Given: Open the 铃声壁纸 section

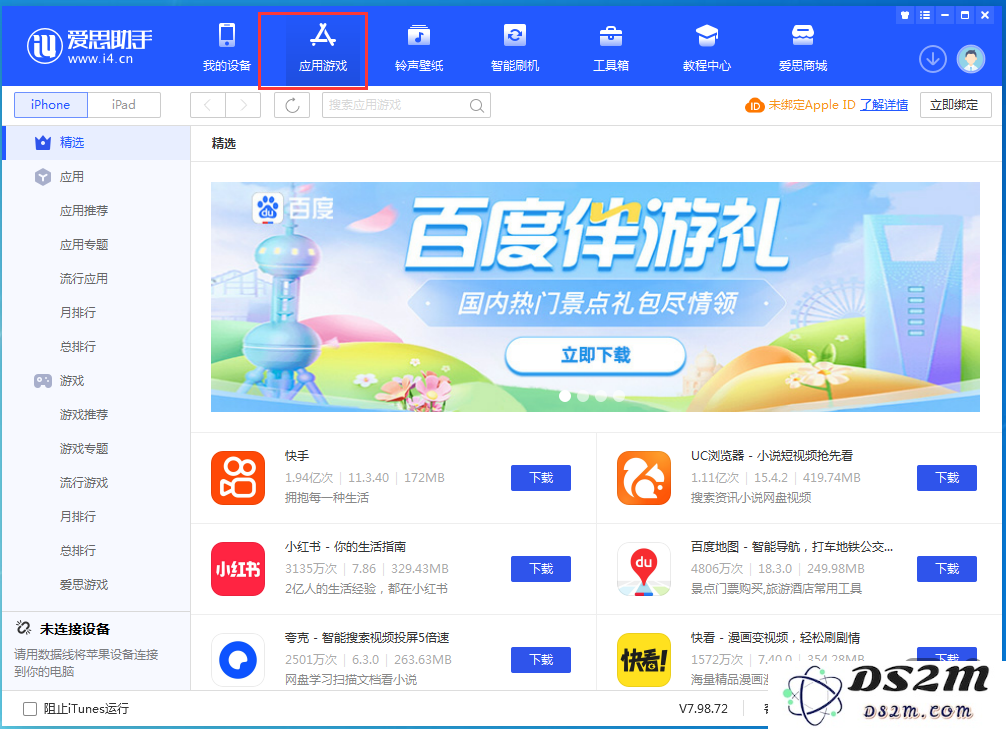Looking at the screenshot, I should 419,47.
